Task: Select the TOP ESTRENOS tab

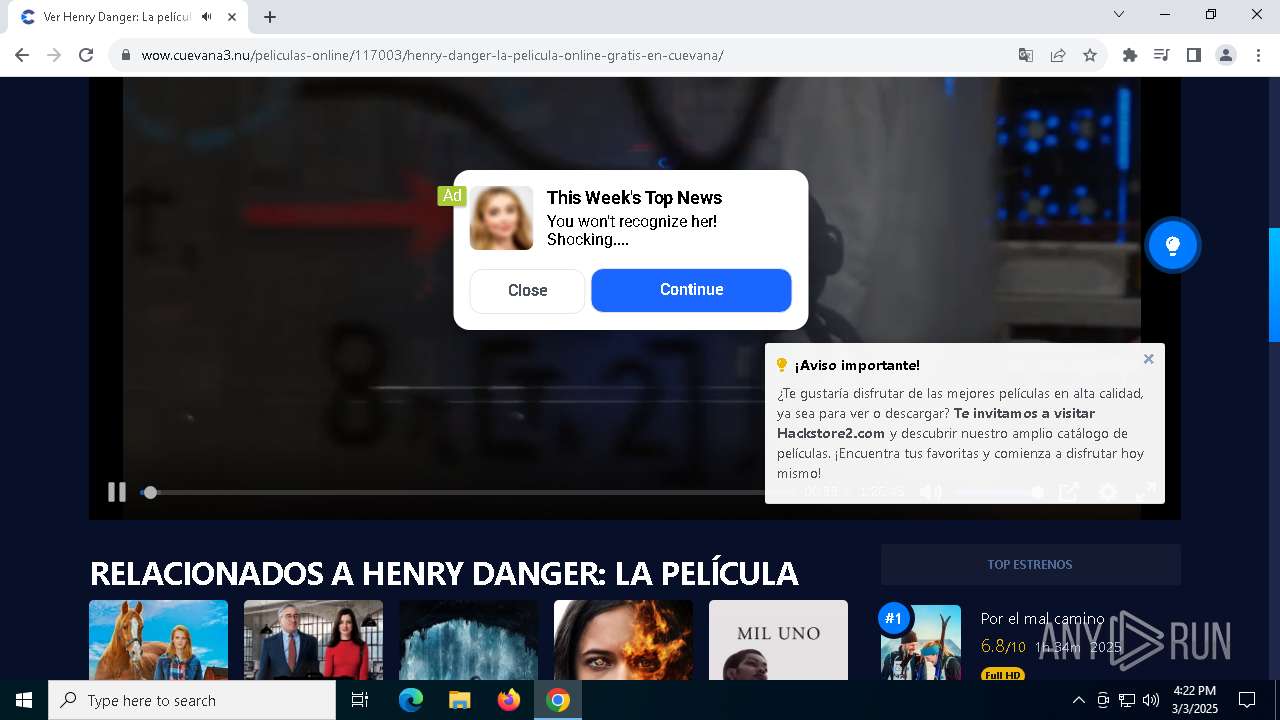Action: (x=1030, y=565)
